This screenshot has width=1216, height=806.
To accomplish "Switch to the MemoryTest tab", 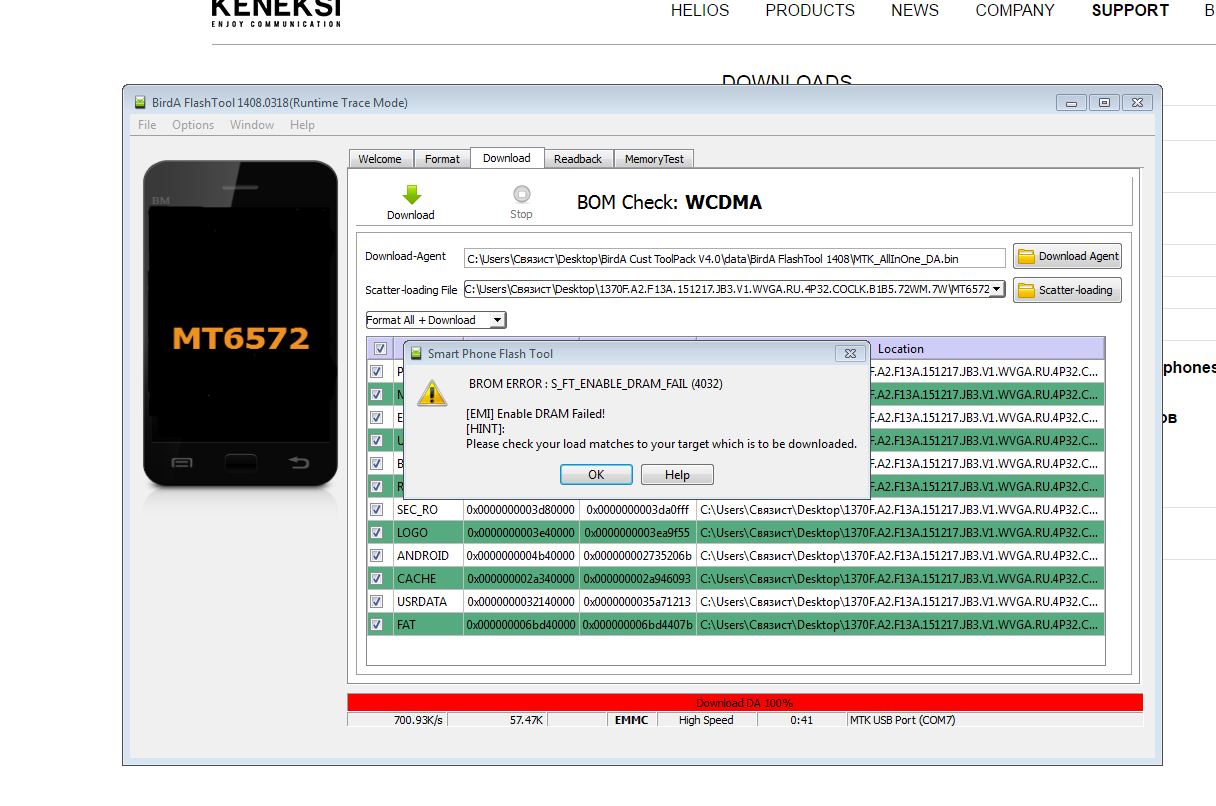I will pos(654,159).
